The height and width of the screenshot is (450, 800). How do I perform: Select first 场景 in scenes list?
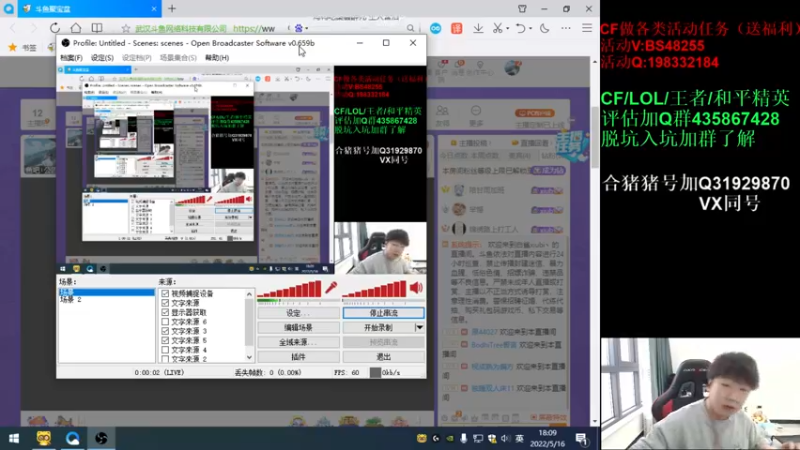pyautogui.click(x=107, y=292)
